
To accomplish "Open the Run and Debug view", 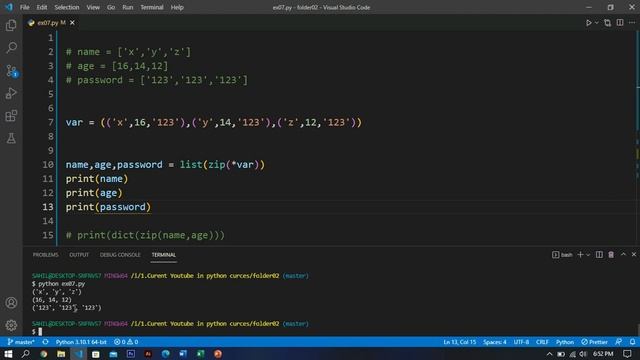I will click(x=11, y=93).
